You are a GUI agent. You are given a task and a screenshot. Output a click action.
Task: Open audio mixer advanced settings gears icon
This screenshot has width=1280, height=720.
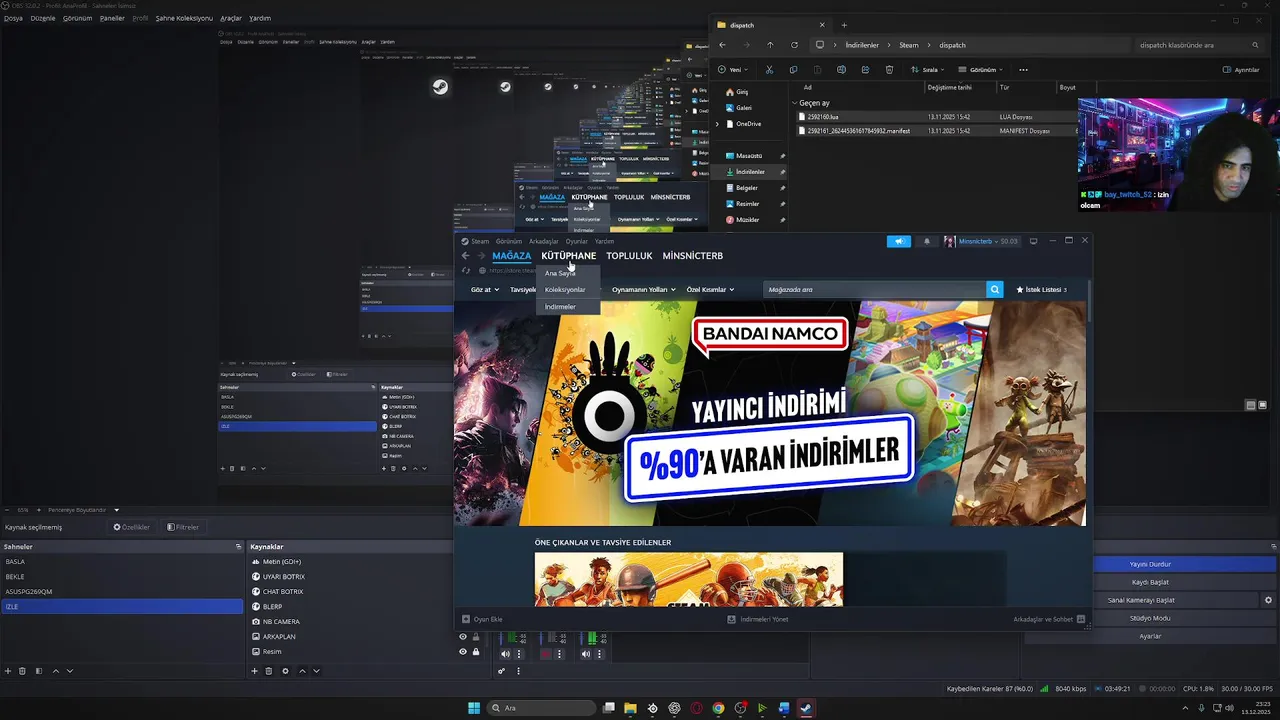(x=501, y=671)
